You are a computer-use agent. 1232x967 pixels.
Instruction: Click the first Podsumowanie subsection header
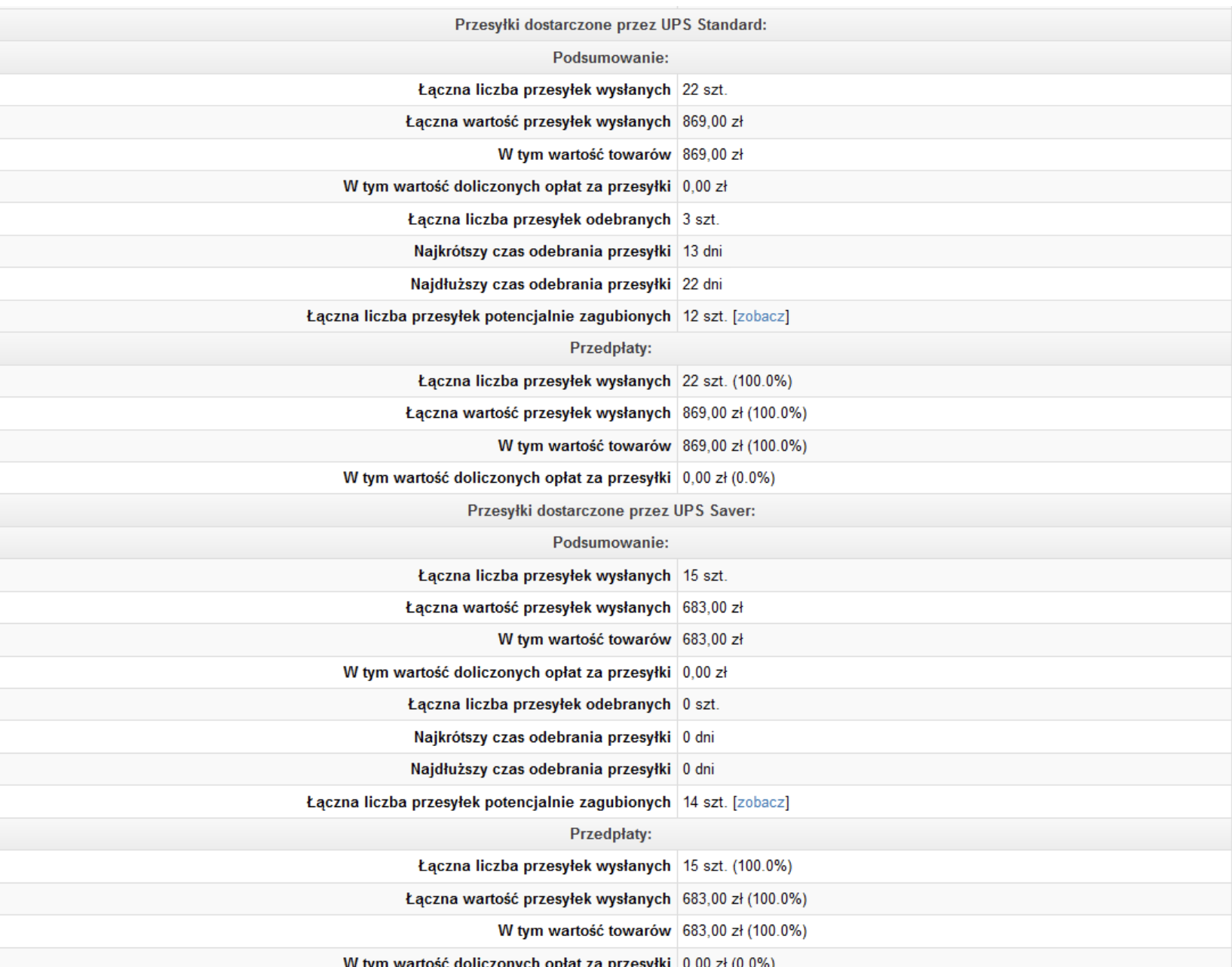pos(611,57)
